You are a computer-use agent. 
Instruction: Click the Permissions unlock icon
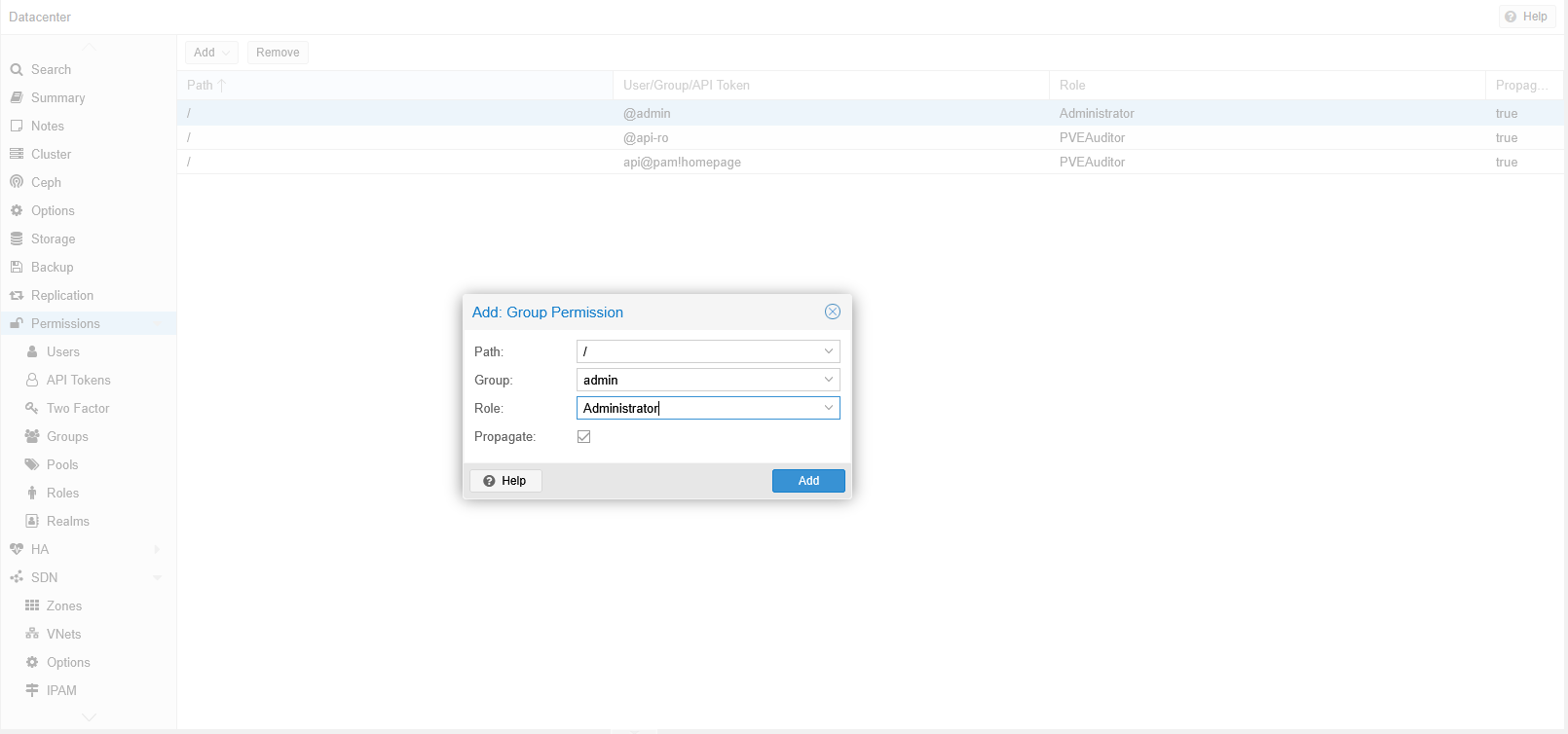pos(17,324)
